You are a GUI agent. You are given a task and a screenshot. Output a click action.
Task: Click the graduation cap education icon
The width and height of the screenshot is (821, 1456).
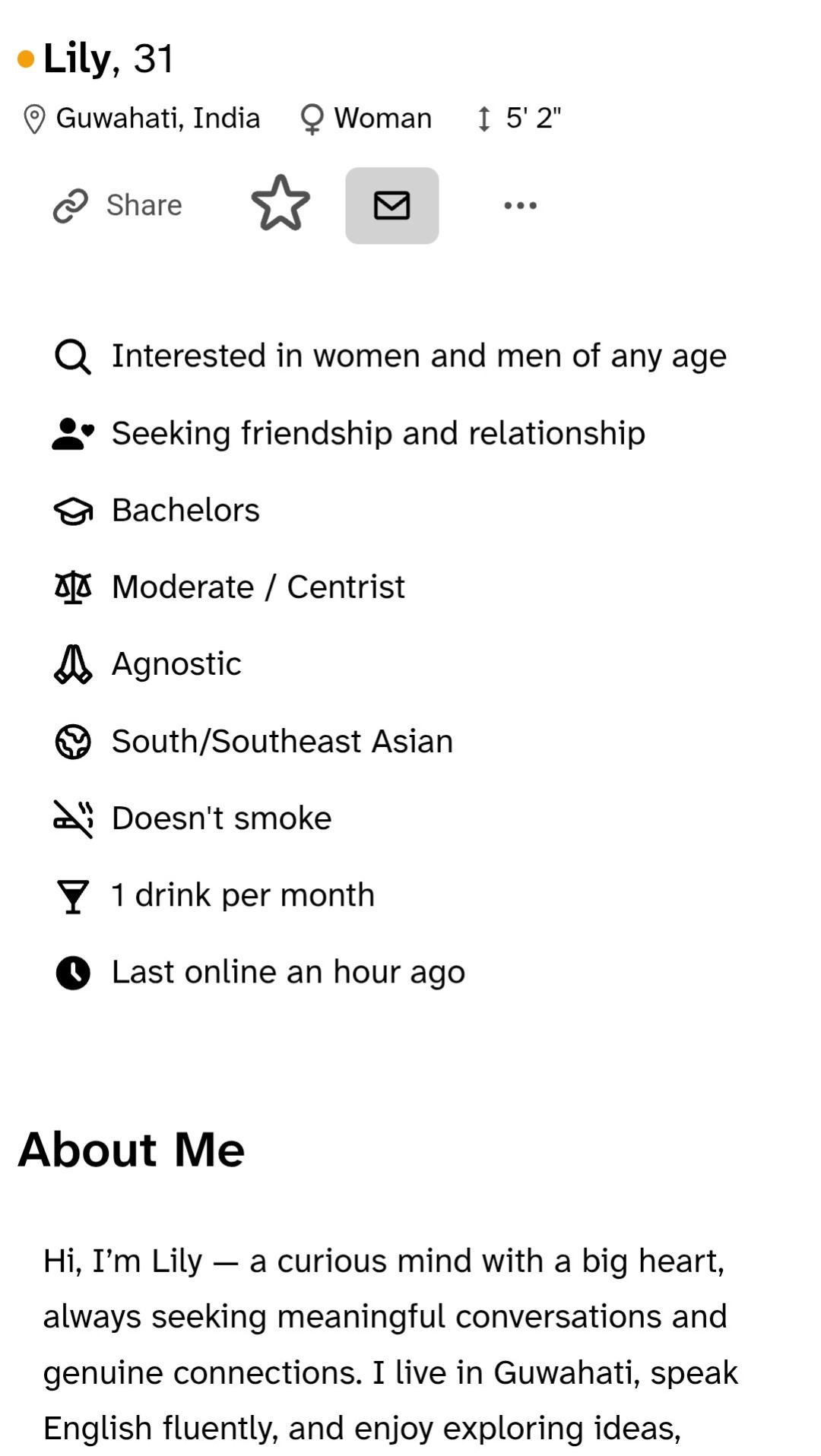tap(73, 511)
